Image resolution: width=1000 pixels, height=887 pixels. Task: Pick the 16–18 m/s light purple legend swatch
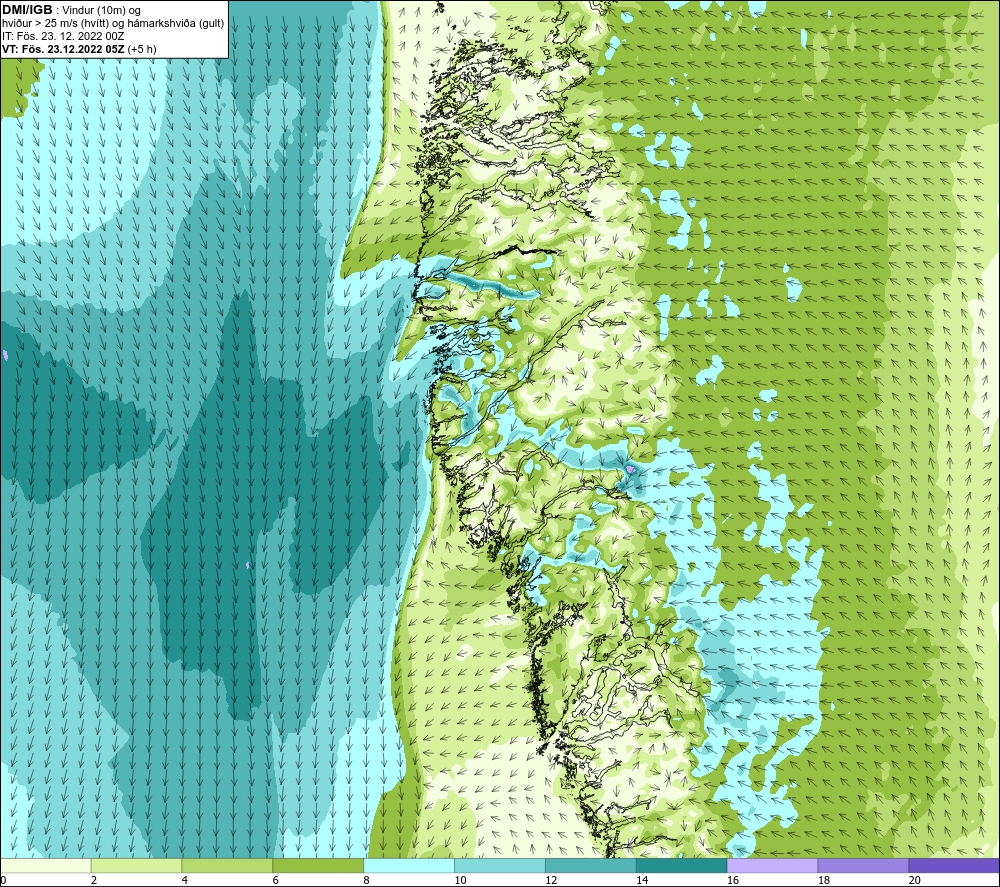(x=772, y=866)
